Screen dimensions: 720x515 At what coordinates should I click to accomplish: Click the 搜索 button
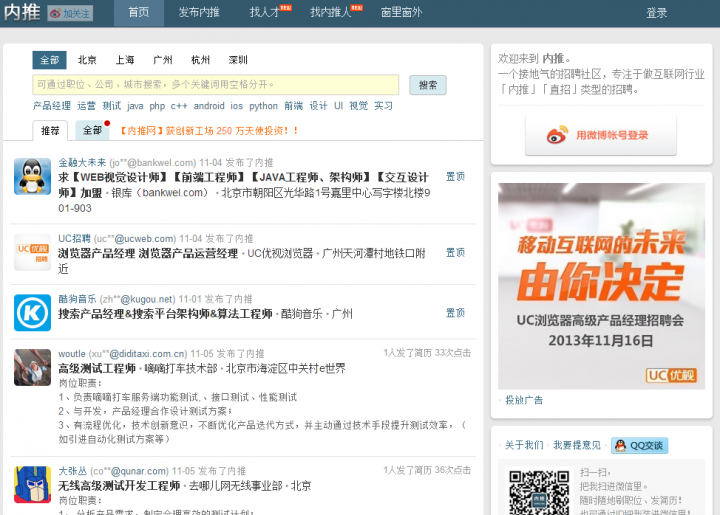coord(428,85)
